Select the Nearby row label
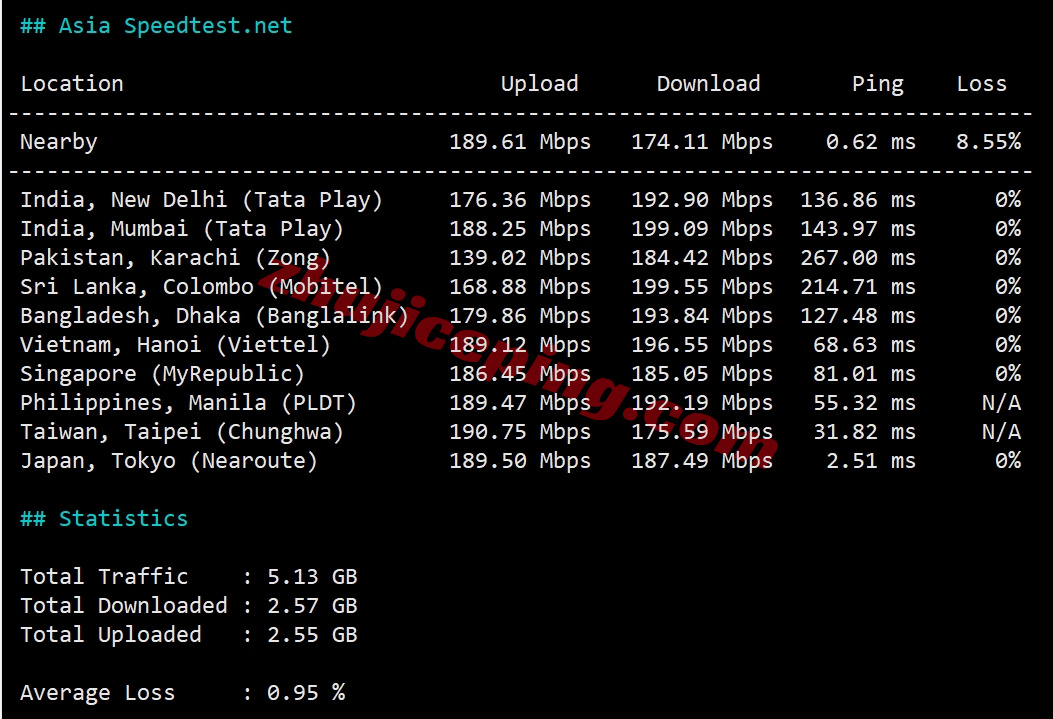The width and height of the screenshot is (1053, 719). (59, 142)
